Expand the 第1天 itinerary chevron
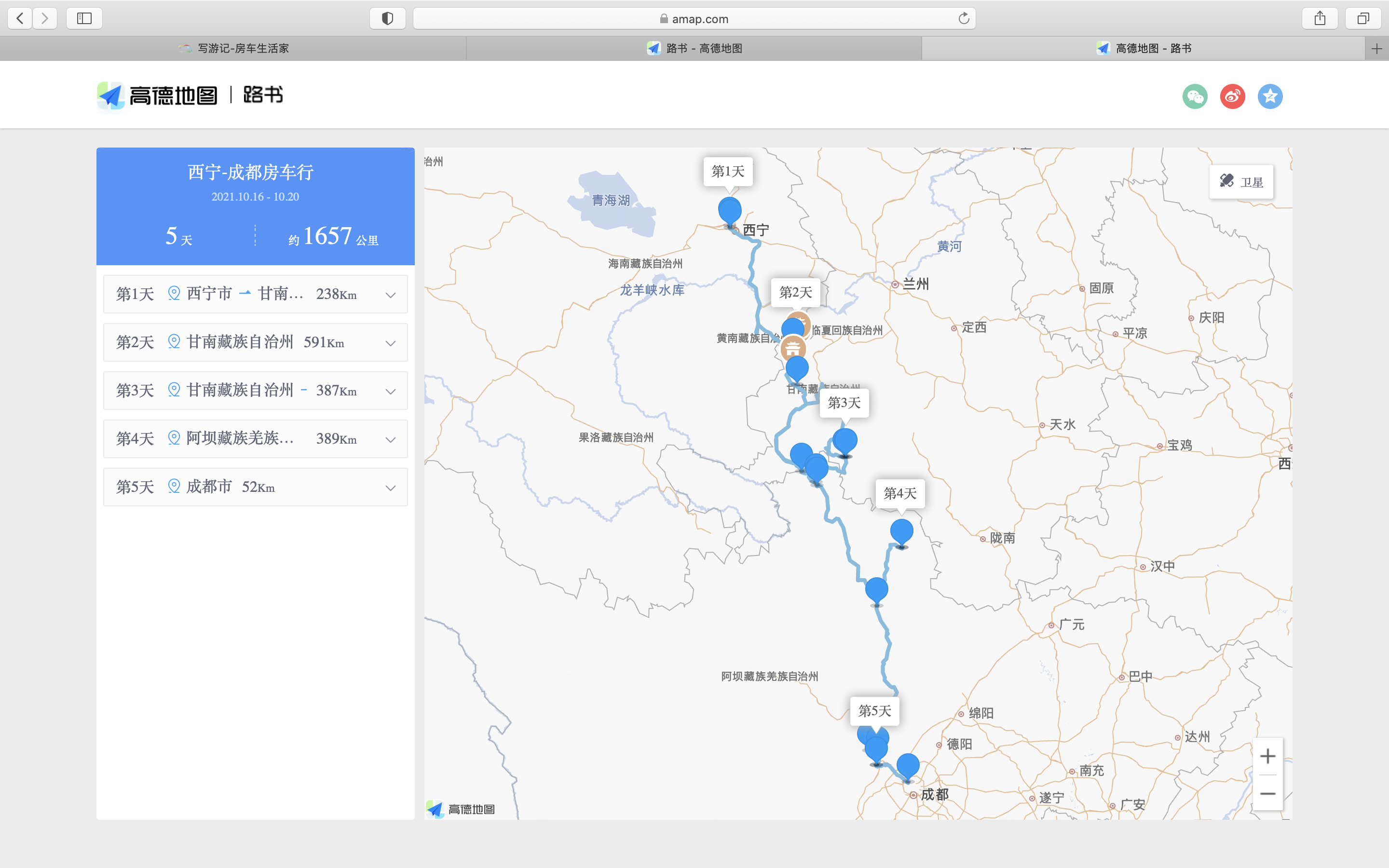This screenshot has height=868, width=1389. pyautogui.click(x=390, y=295)
